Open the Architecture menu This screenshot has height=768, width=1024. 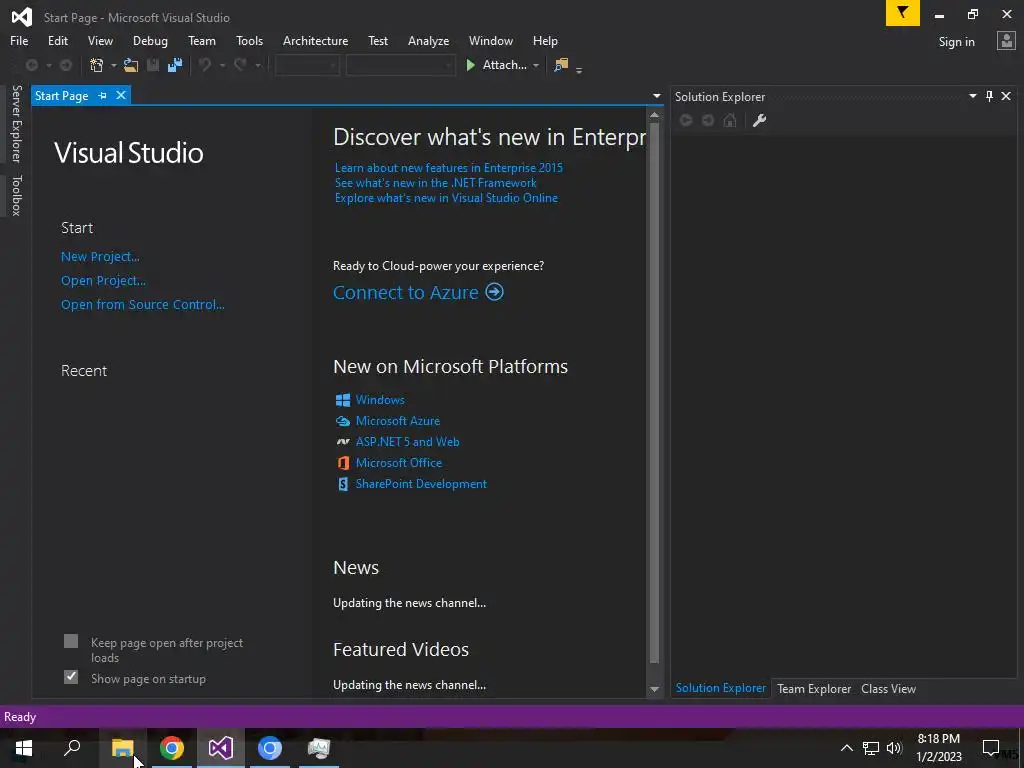point(315,40)
